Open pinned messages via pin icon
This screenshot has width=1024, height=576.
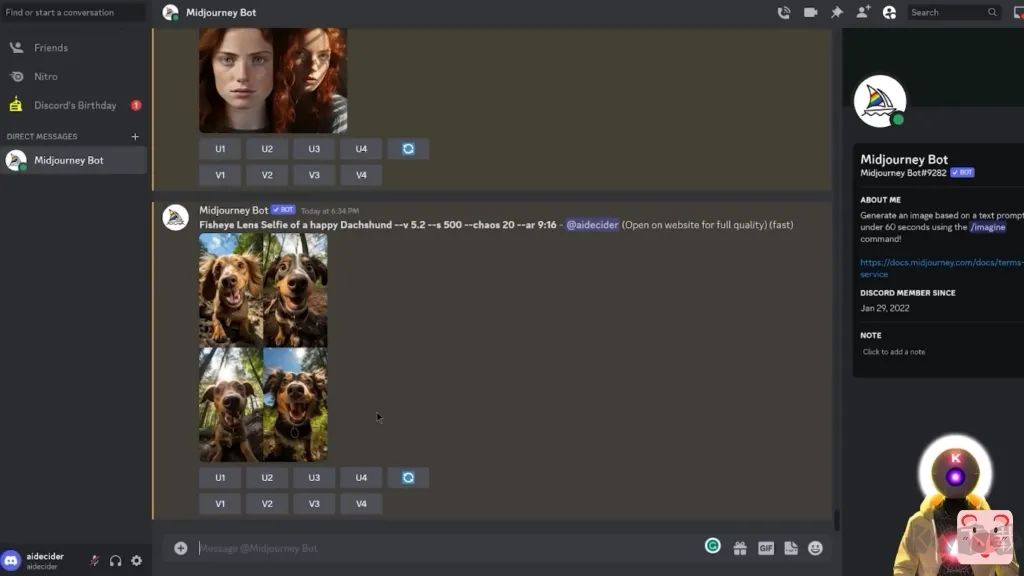click(837, 13)
